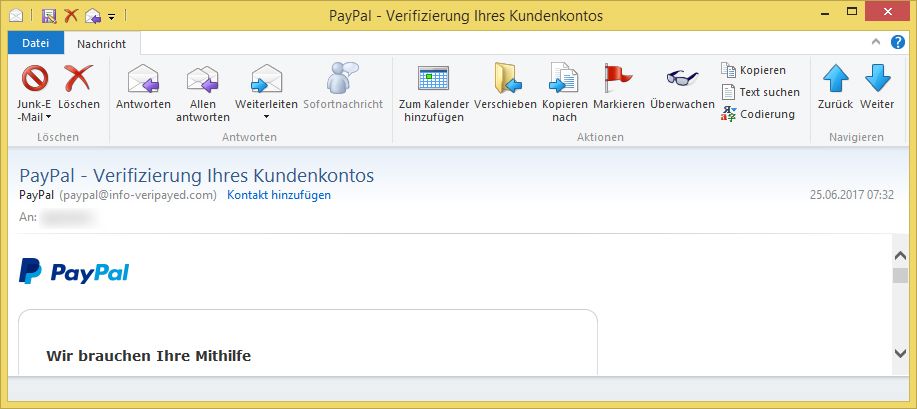917x409 pixels.
Task: Click the date 25.06.2017 07:32
Action: point(852,195)
